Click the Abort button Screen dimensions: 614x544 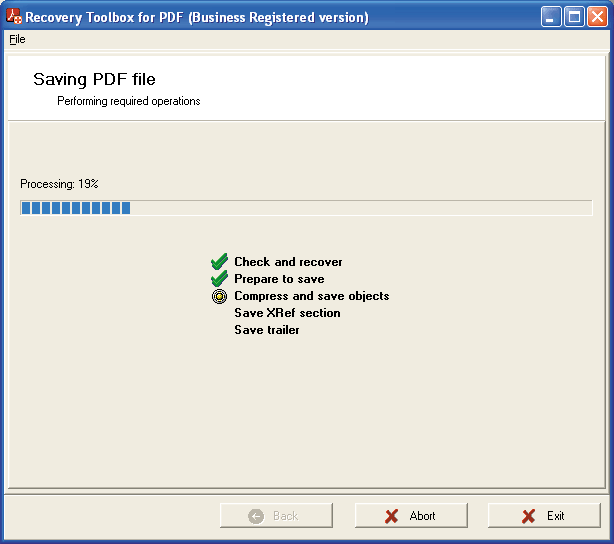coord(411,515)
